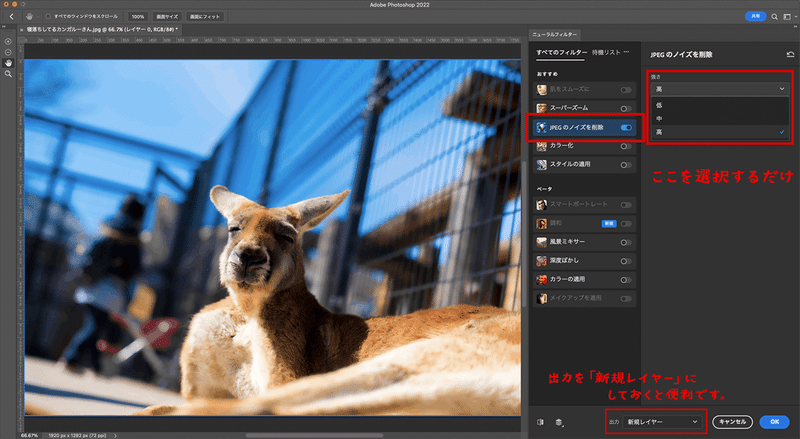Select the ニューラルフィルター panel tab
This screenshot has width=800, height=439.
555,34
